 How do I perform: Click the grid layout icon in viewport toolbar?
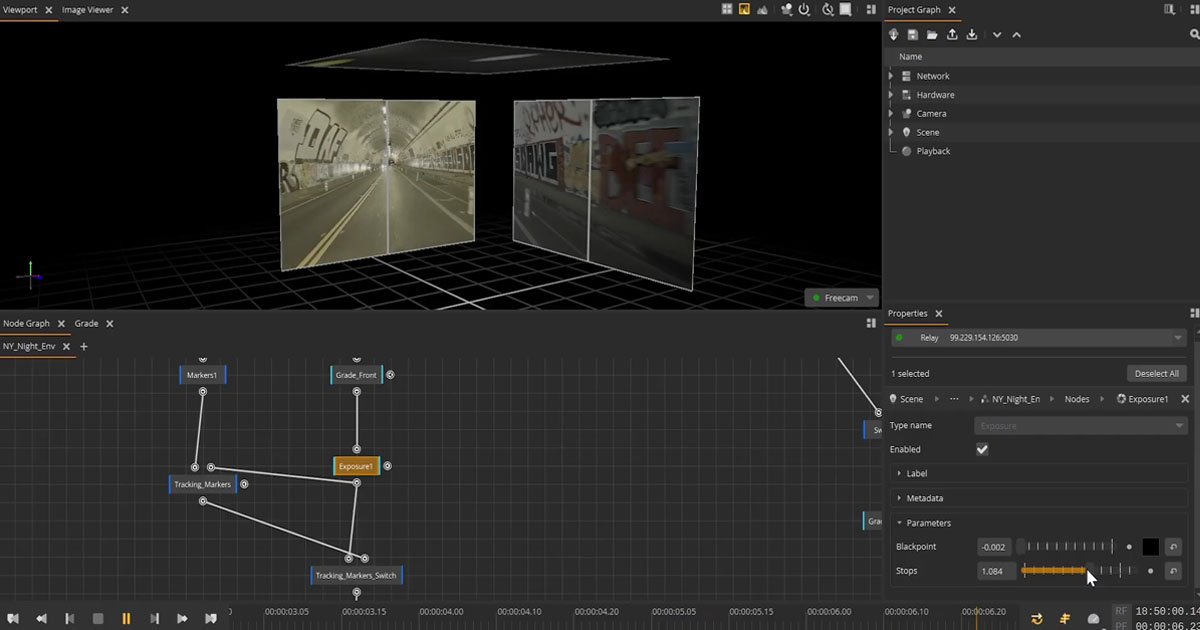727,9
